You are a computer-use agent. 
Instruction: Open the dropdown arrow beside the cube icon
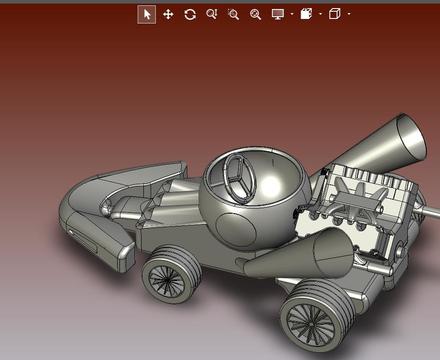pyautogui.click(x=349, y=14)
